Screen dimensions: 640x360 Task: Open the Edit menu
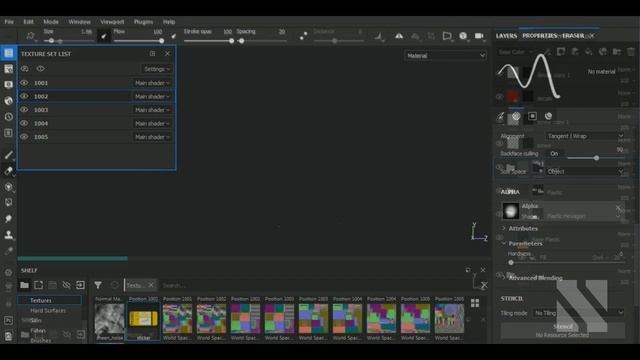coord(28,22)
